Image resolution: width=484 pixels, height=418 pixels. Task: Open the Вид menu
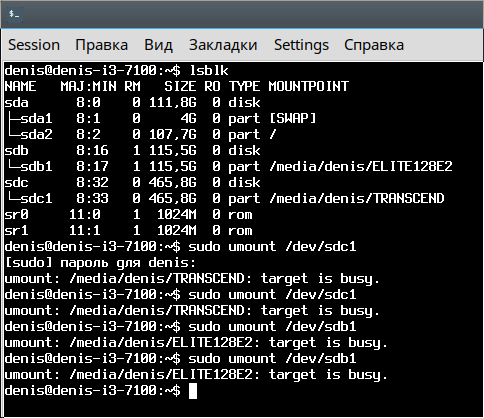pos(158,45)
